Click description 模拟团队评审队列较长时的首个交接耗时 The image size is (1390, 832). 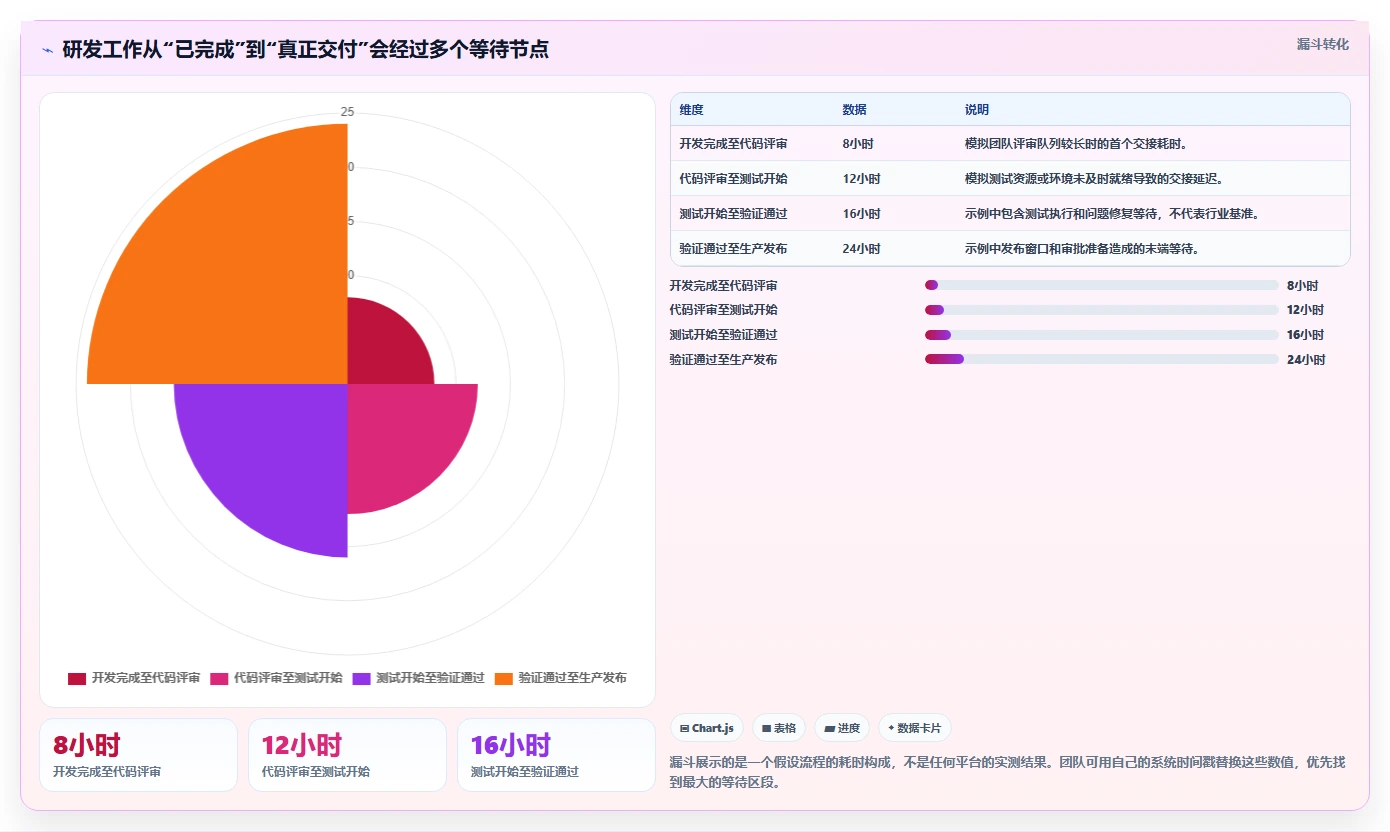point(1076,144)
